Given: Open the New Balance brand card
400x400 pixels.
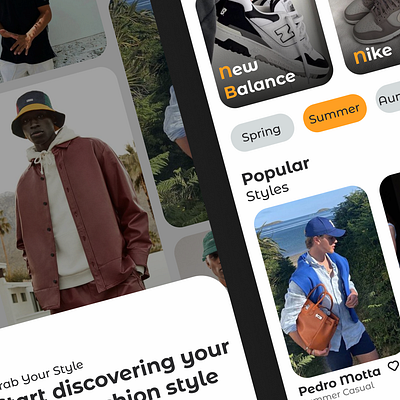Looking at the screenshot, I should coord(263,50).
